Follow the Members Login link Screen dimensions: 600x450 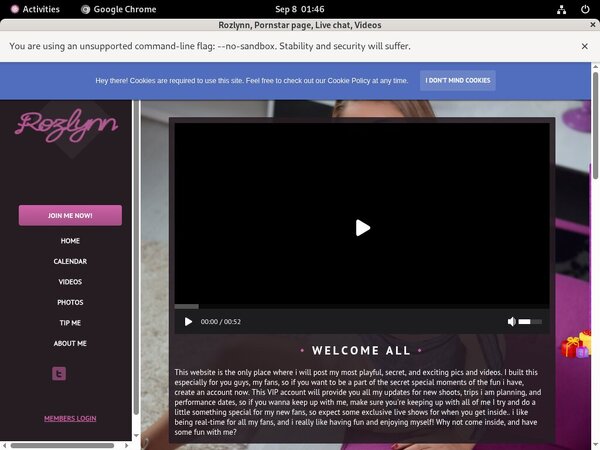click(70, 418)
